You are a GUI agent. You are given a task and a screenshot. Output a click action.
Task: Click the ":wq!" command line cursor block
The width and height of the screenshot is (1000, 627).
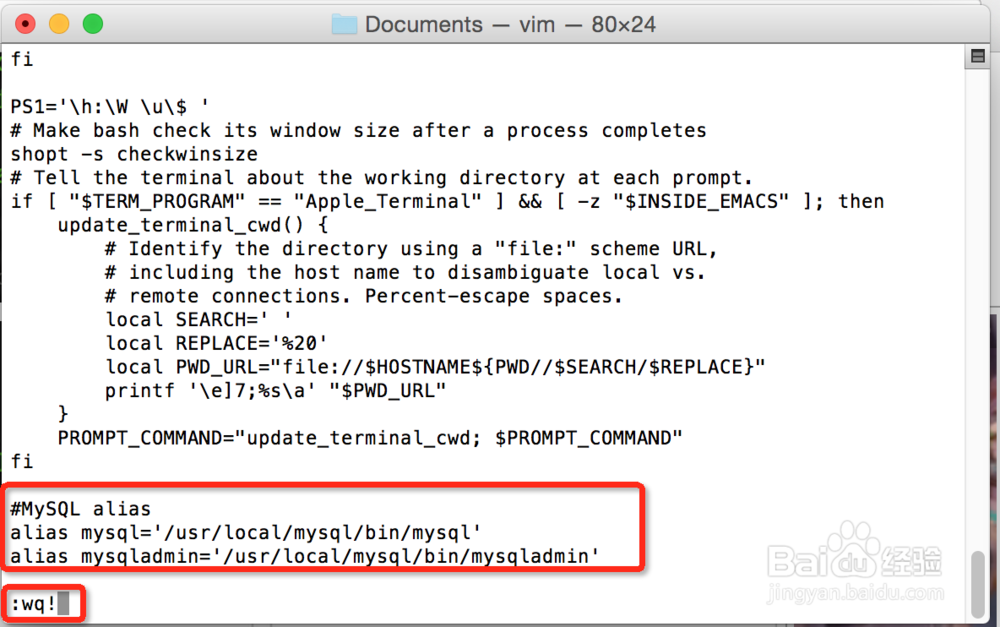pos(63,603)
